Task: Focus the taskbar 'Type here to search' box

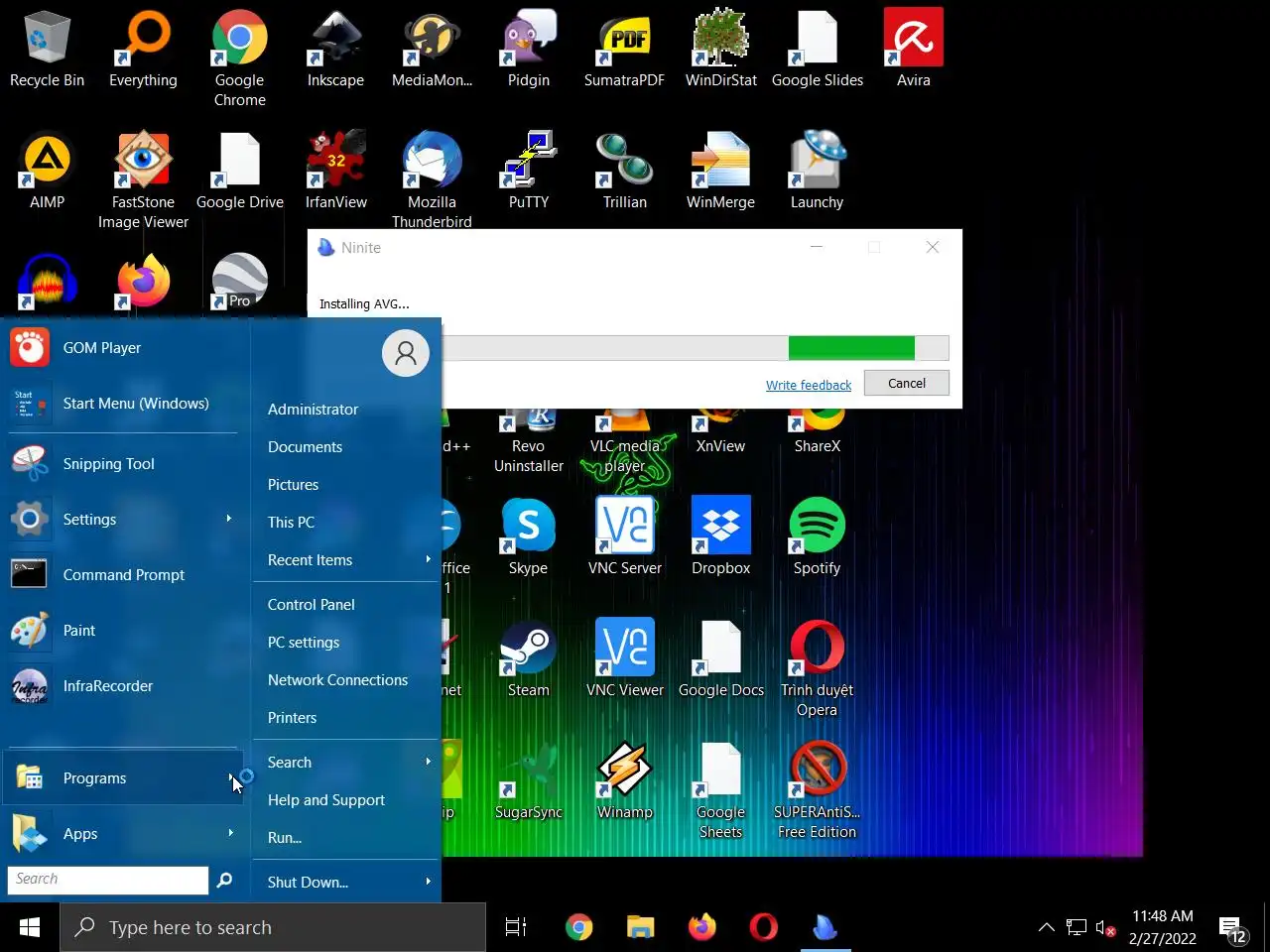Action: point(273,928)
